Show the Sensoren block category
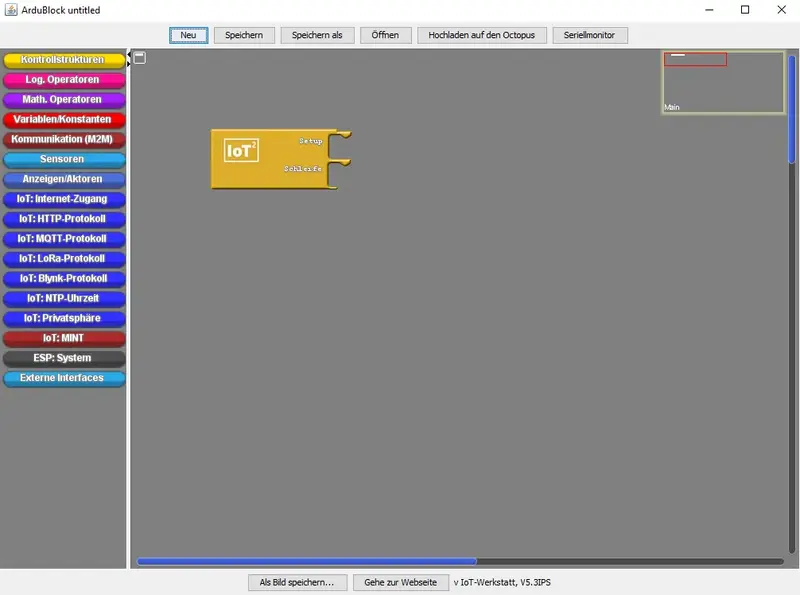The height and width of the screenshot is (595, 800). 63,160
